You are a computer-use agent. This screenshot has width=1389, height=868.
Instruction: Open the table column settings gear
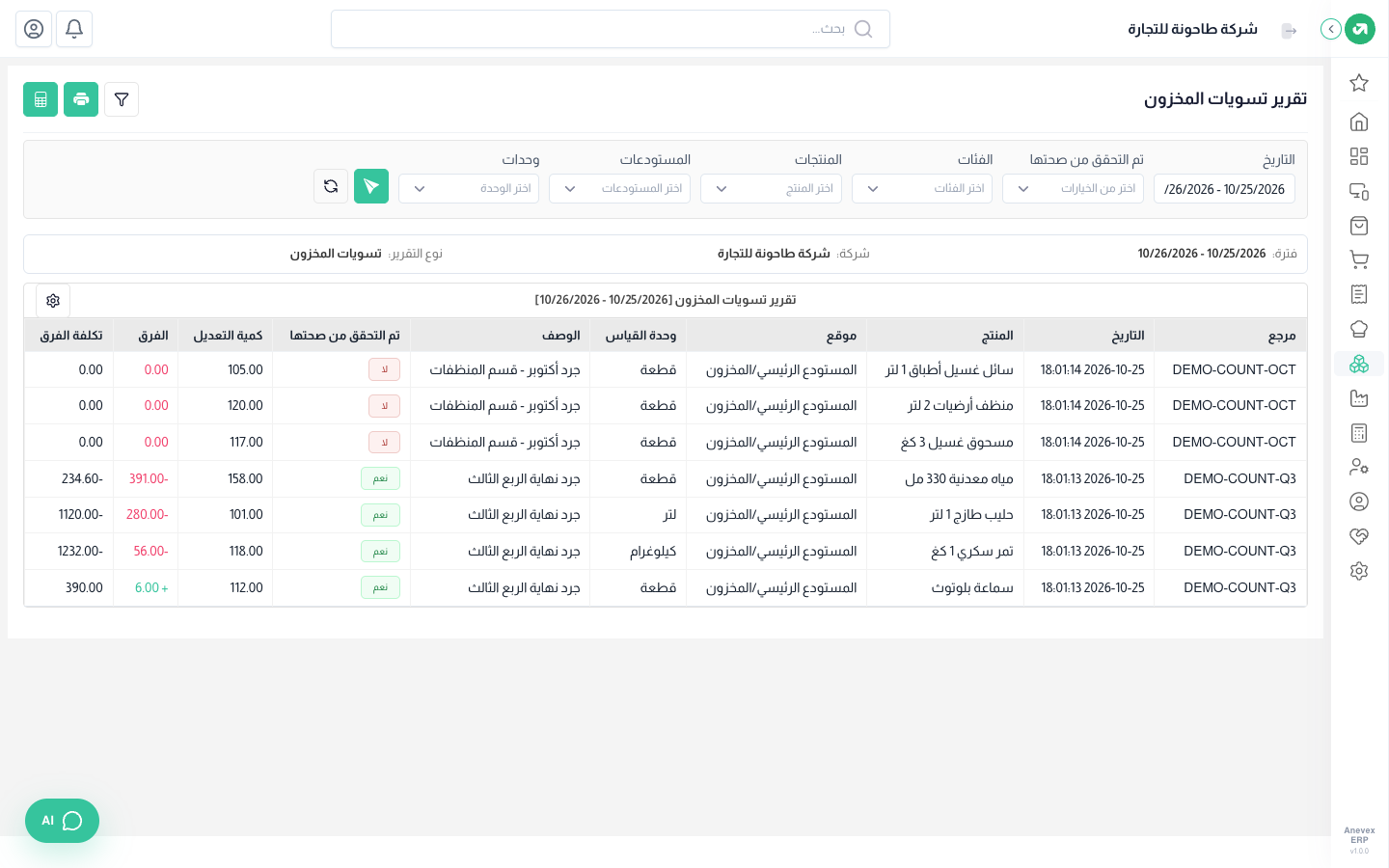pos(53,301)
